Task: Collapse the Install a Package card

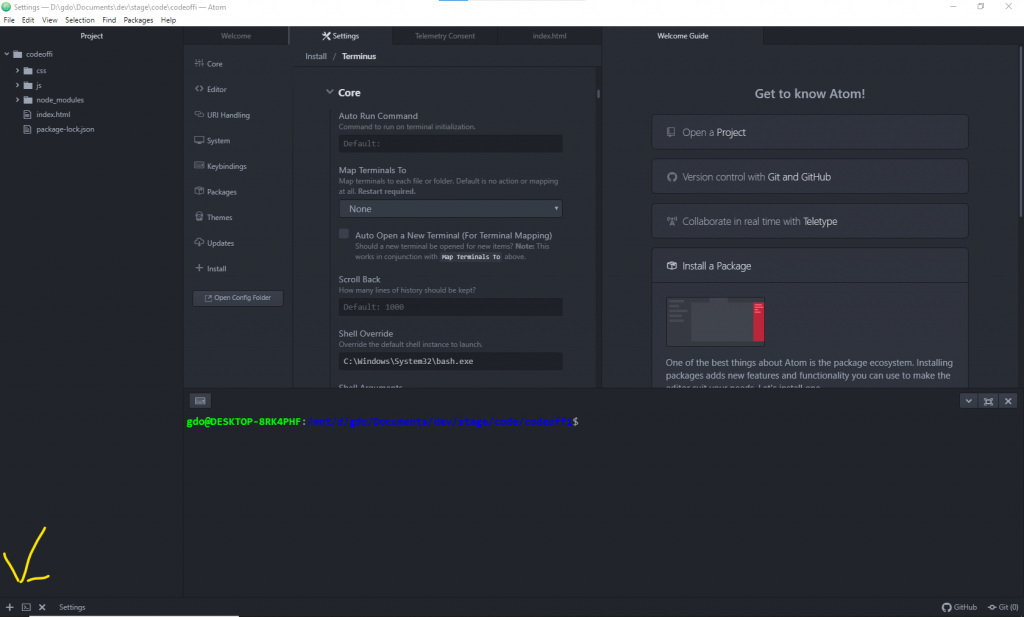Action: pyautogui.click(x=810, y=266)
